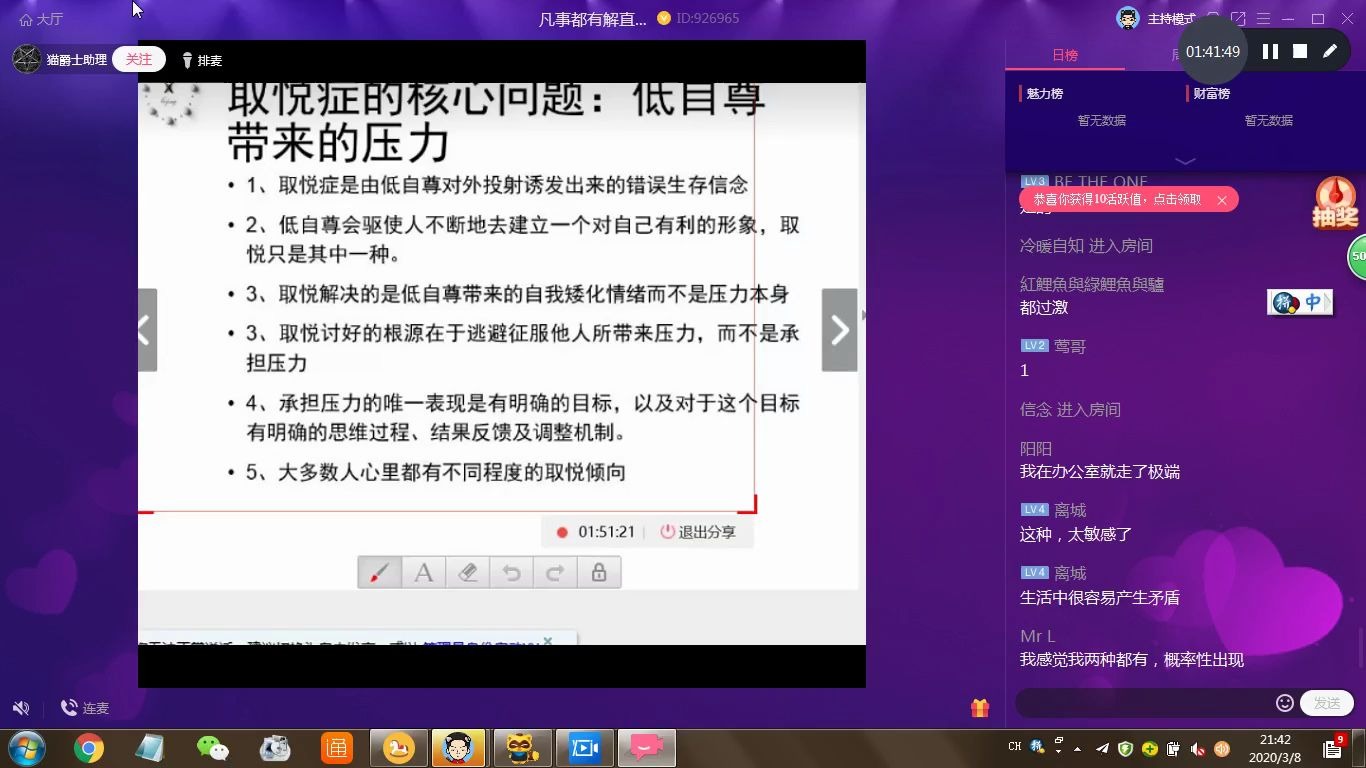Viewport: 1366px width, 768px height.
Task: Click username Mr L in chat
Action: click(1037, 636)
